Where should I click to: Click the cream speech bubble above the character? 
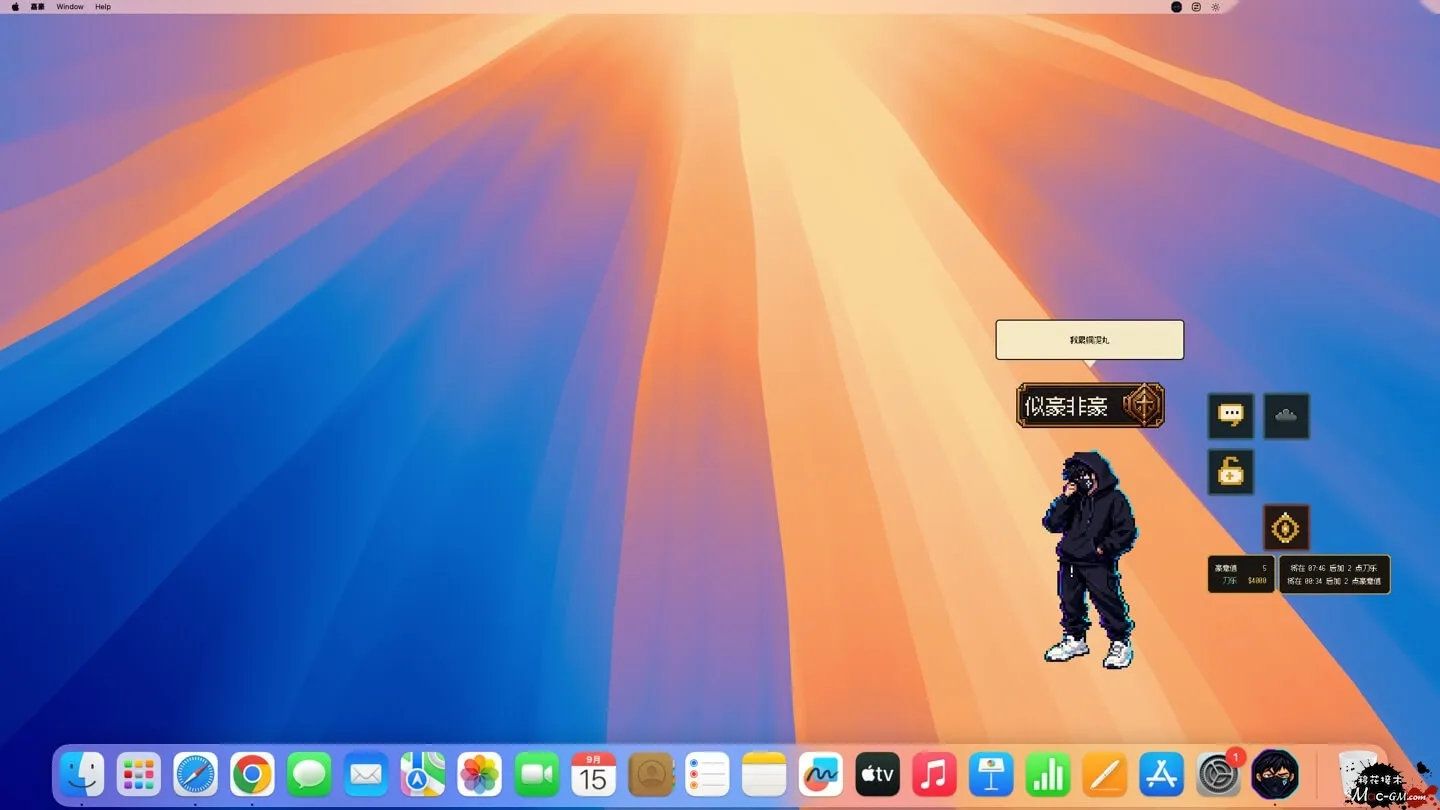point(1089,340)
